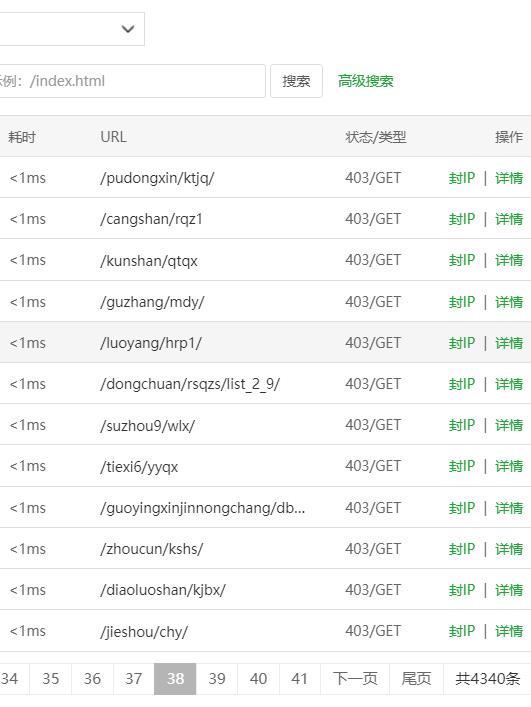This screenshot has width=531, height=707.
Task: Block IP for /kunshan/qtqx row
Action: coord(462,260)
